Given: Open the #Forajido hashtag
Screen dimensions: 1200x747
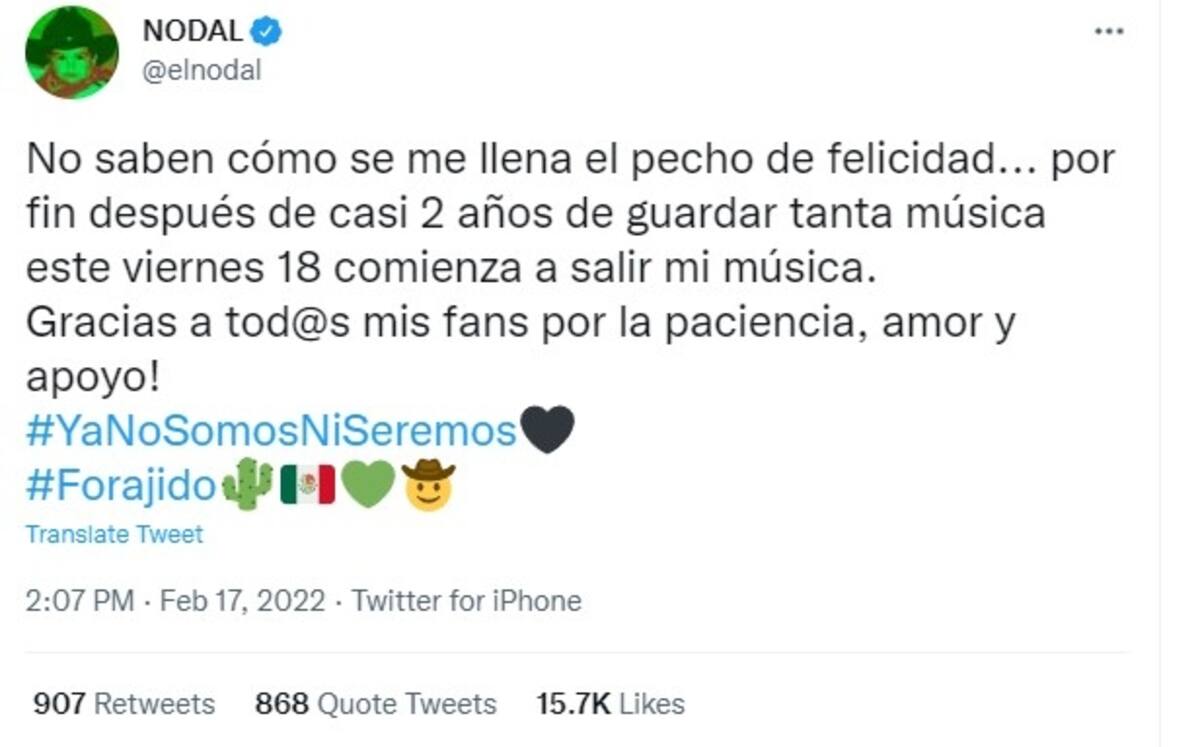Looking at the screenshot, I should [x=121, y=485].
